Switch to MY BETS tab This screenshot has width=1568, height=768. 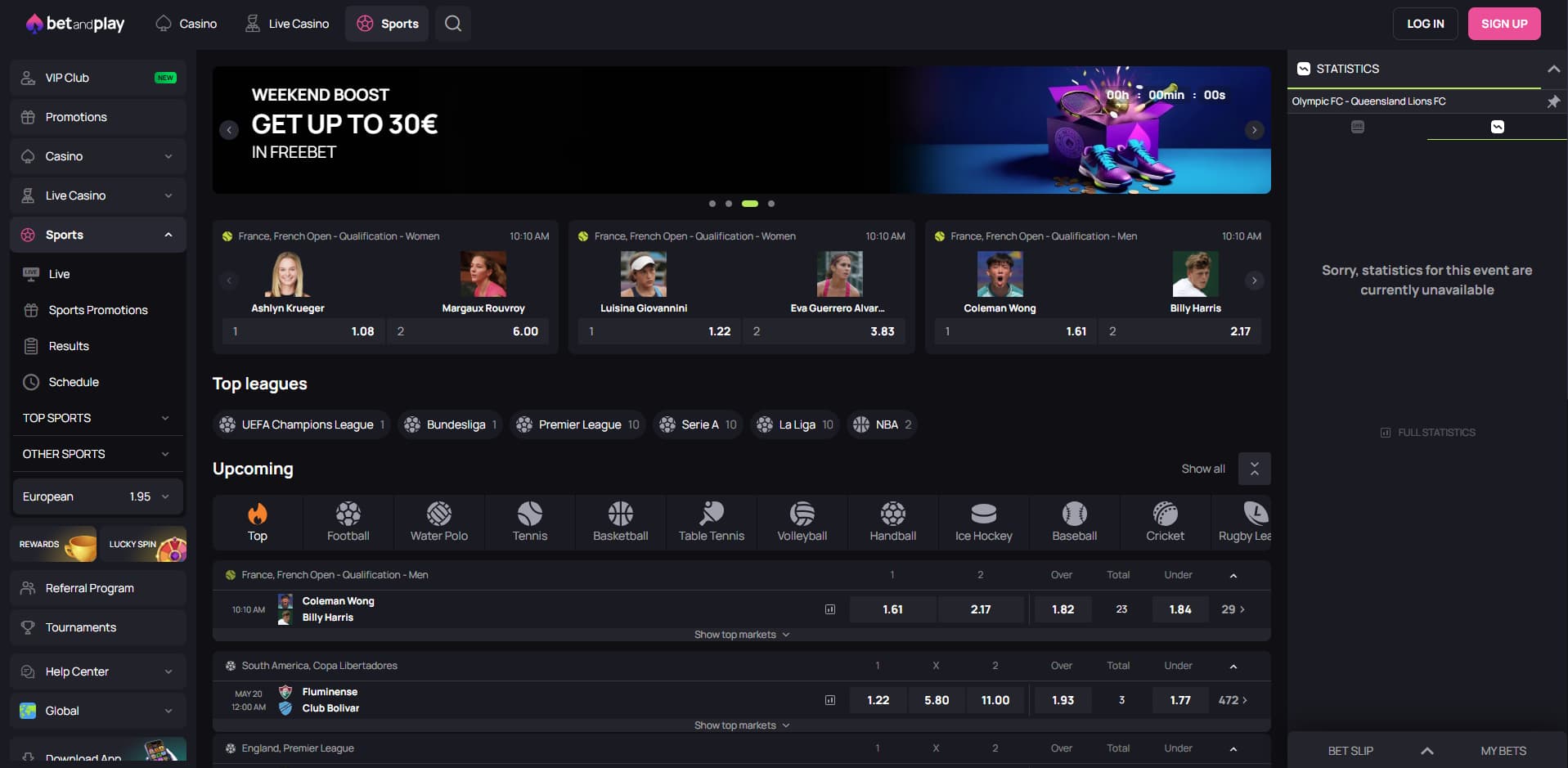coord(1503,751)
